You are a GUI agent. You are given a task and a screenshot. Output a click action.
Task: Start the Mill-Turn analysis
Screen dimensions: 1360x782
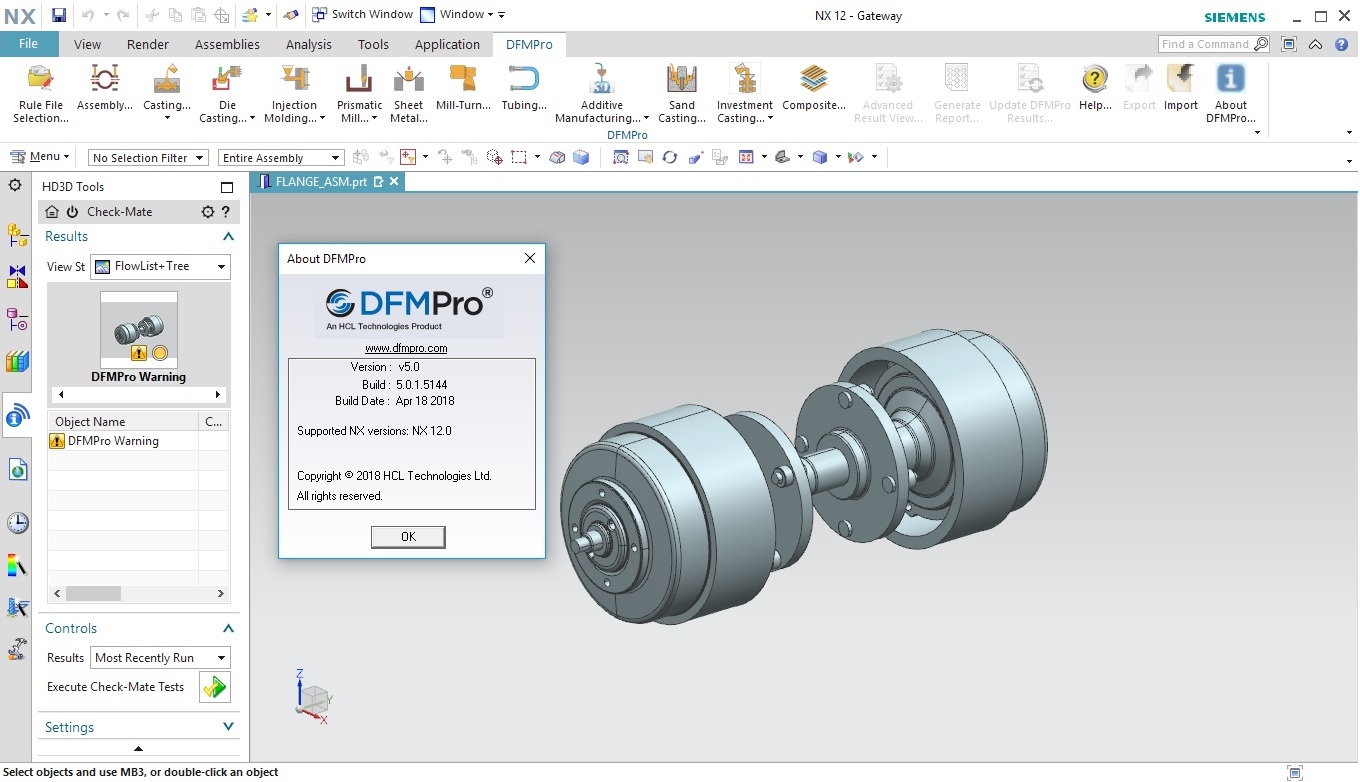click(x=463, y=88)
